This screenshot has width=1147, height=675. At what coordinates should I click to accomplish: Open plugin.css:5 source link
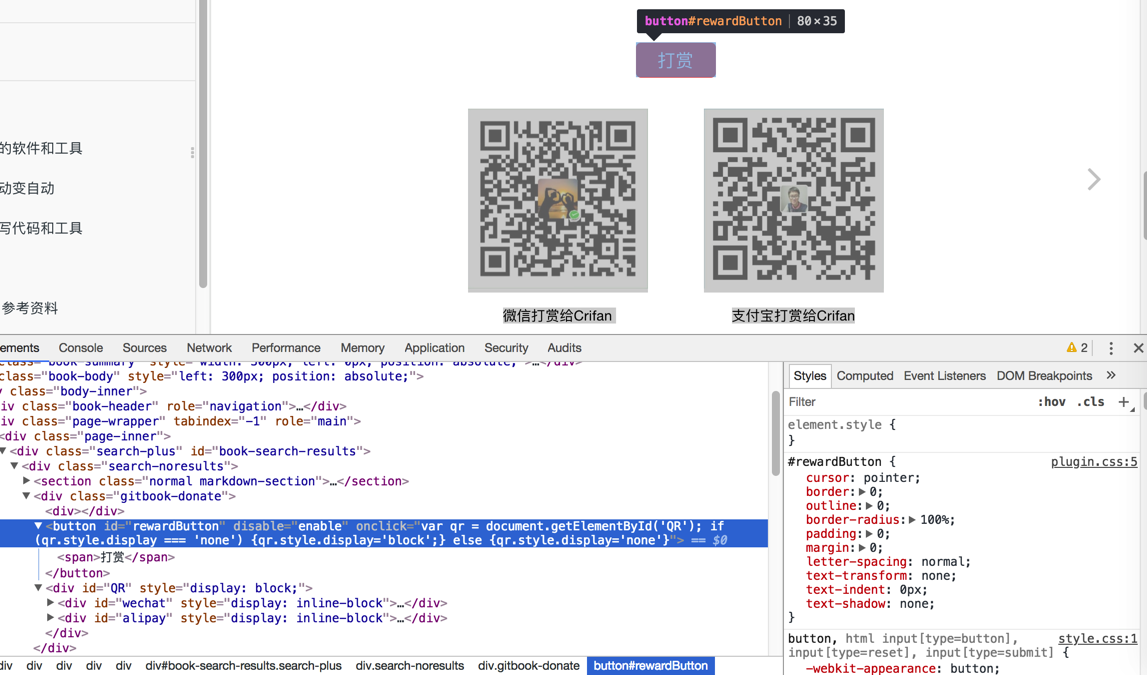coord(1094,462)
